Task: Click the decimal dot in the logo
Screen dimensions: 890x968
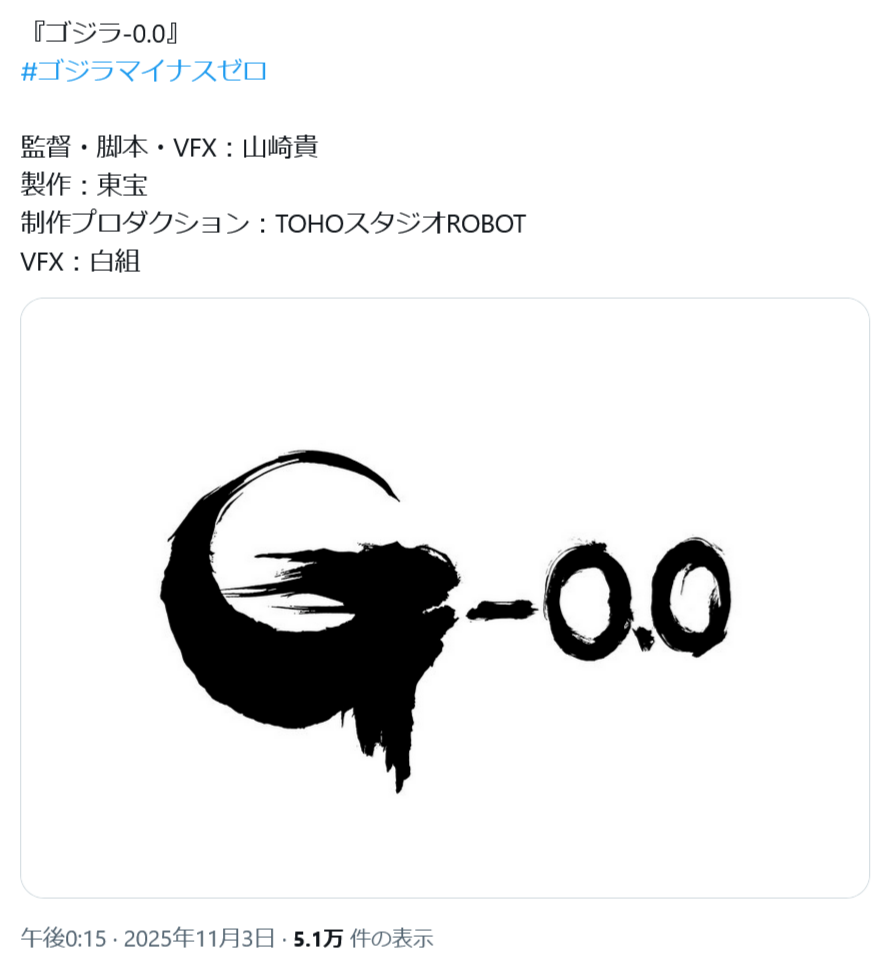Action: [x=643, y=639]
